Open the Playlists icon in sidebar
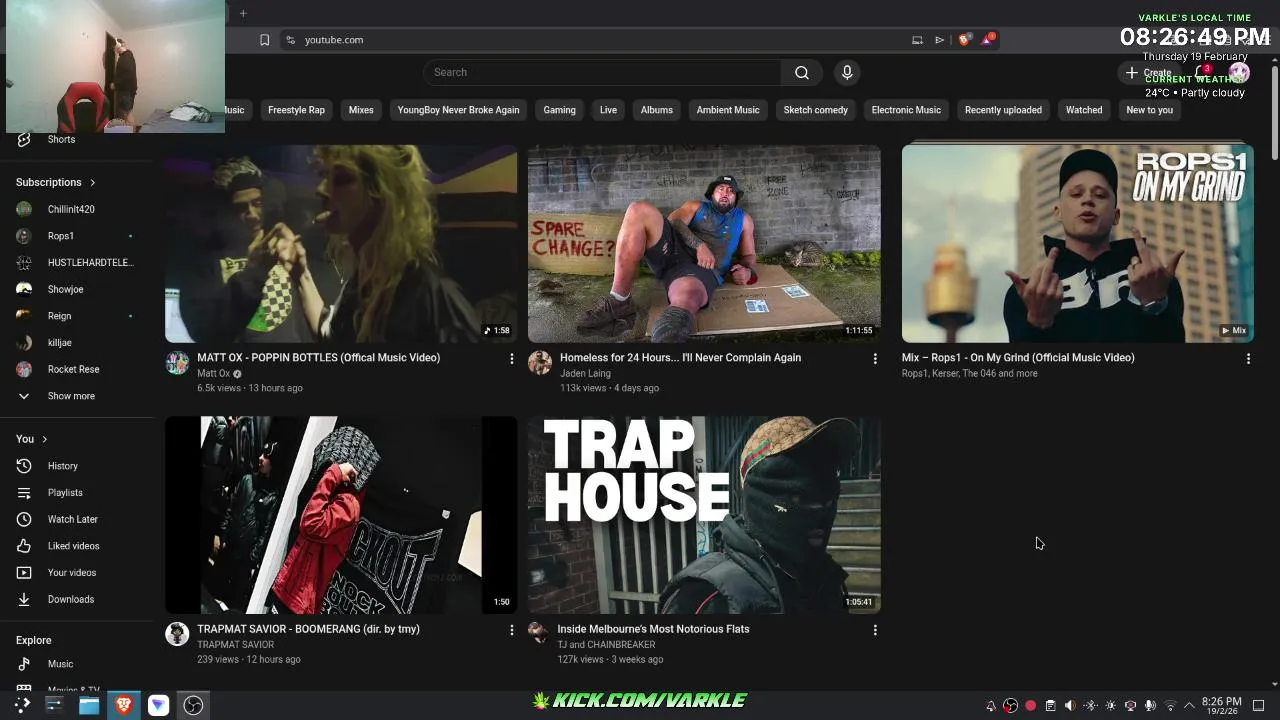1280x720 pixels. click(x=24, y=493)
